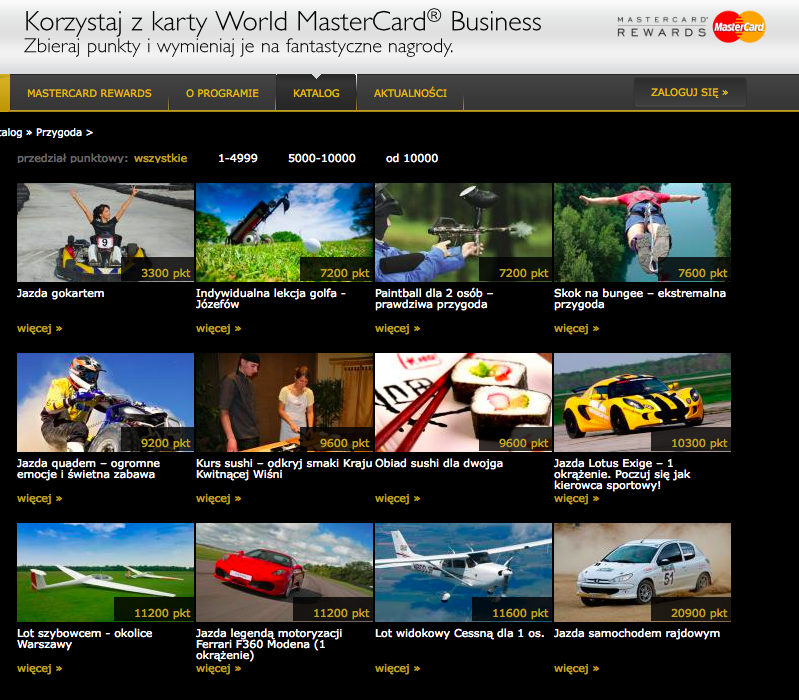The image size is (799, 700).
Task: Filter by 5000-10000 points range
Action: click(x=322, y=158)
